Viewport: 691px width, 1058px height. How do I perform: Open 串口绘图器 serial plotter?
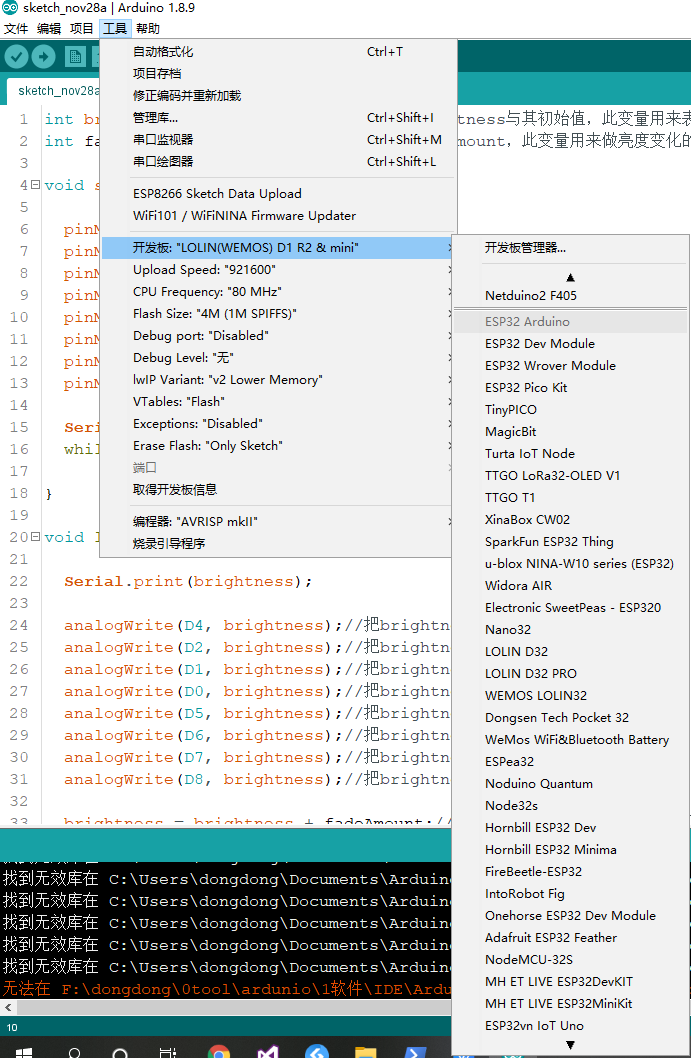(278, 162)
